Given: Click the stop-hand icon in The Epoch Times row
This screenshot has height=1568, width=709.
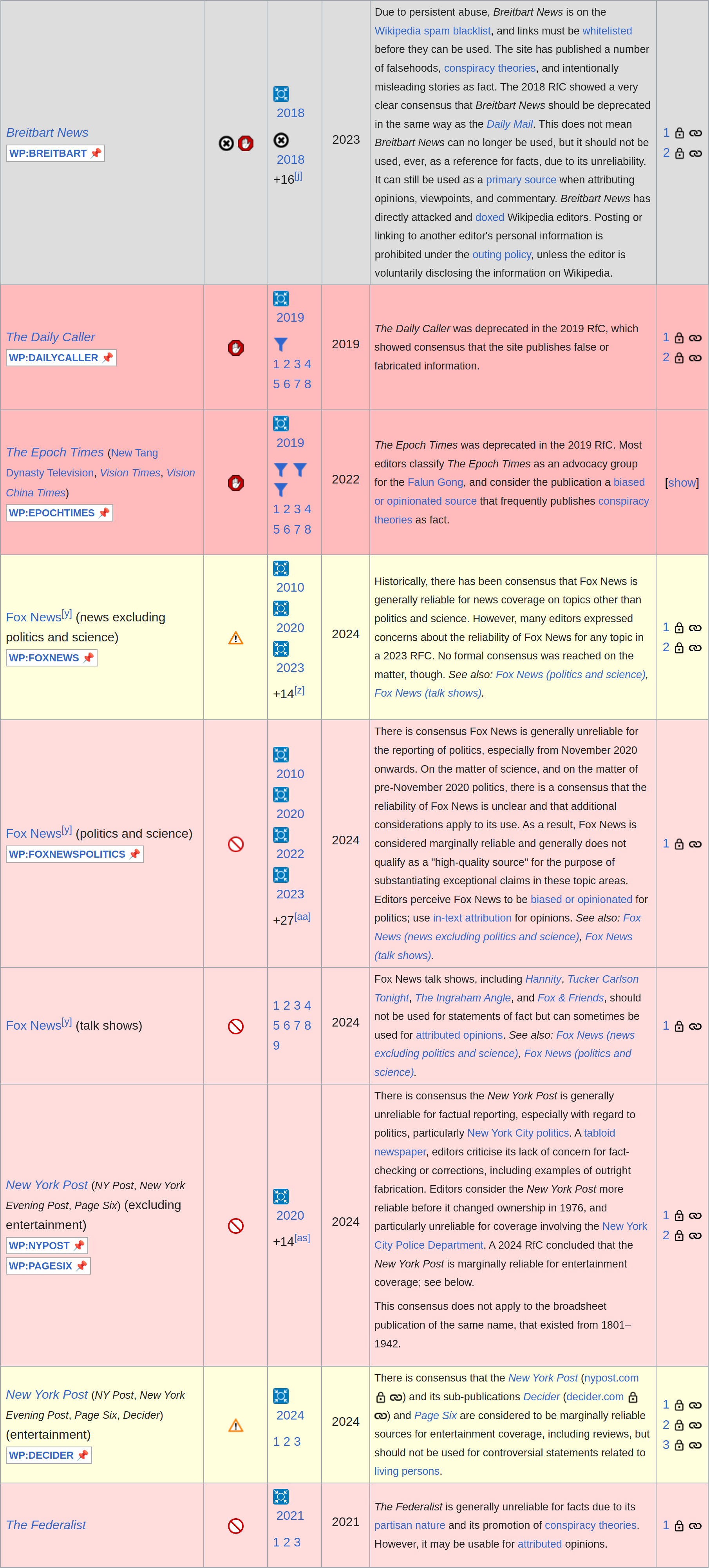Looking at the screenshot, I should tap(235, 483).
